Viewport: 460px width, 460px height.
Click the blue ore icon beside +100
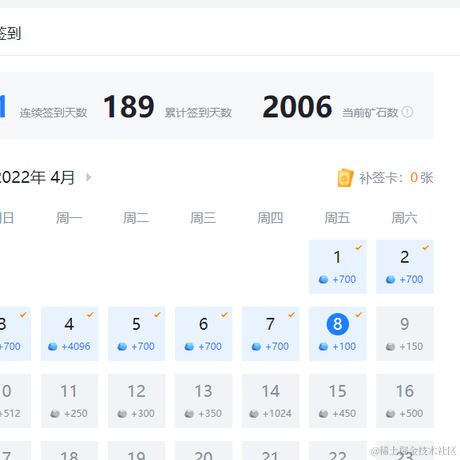coord(323,347)
